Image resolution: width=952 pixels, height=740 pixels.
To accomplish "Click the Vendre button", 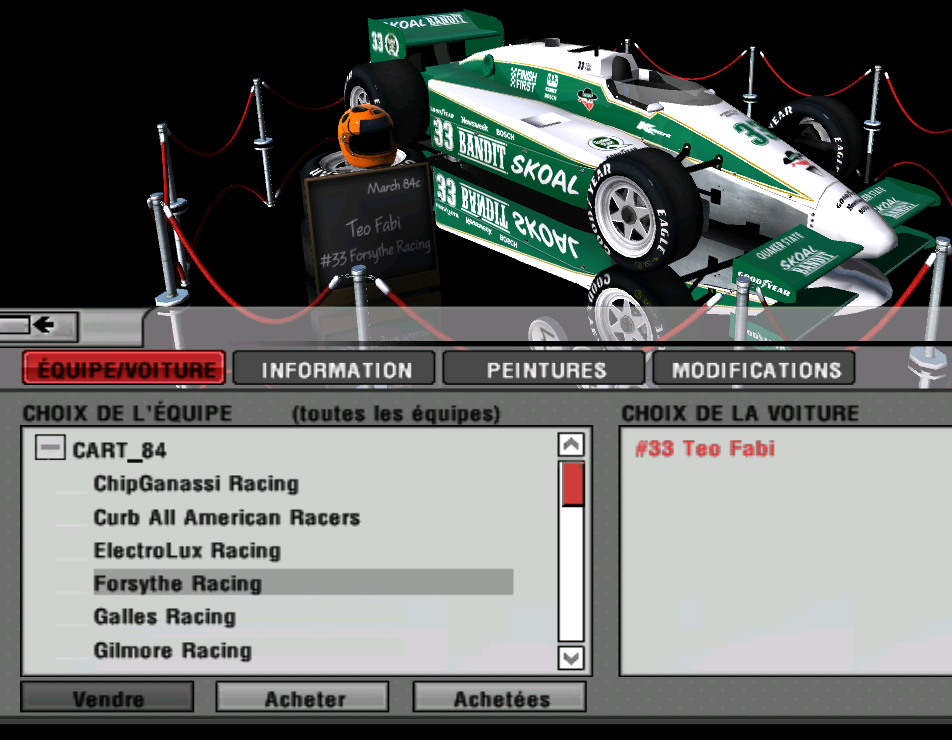I will pos(107,697).
